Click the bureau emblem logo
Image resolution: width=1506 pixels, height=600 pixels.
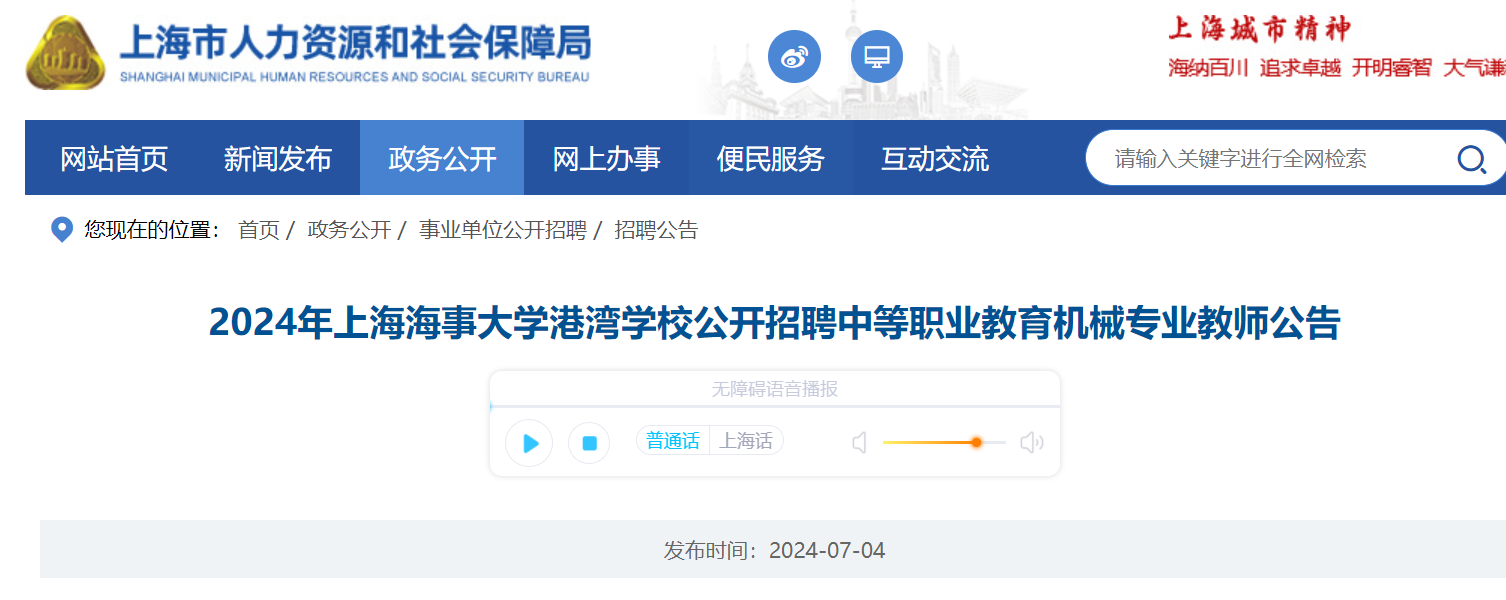(x=65, y=54)
